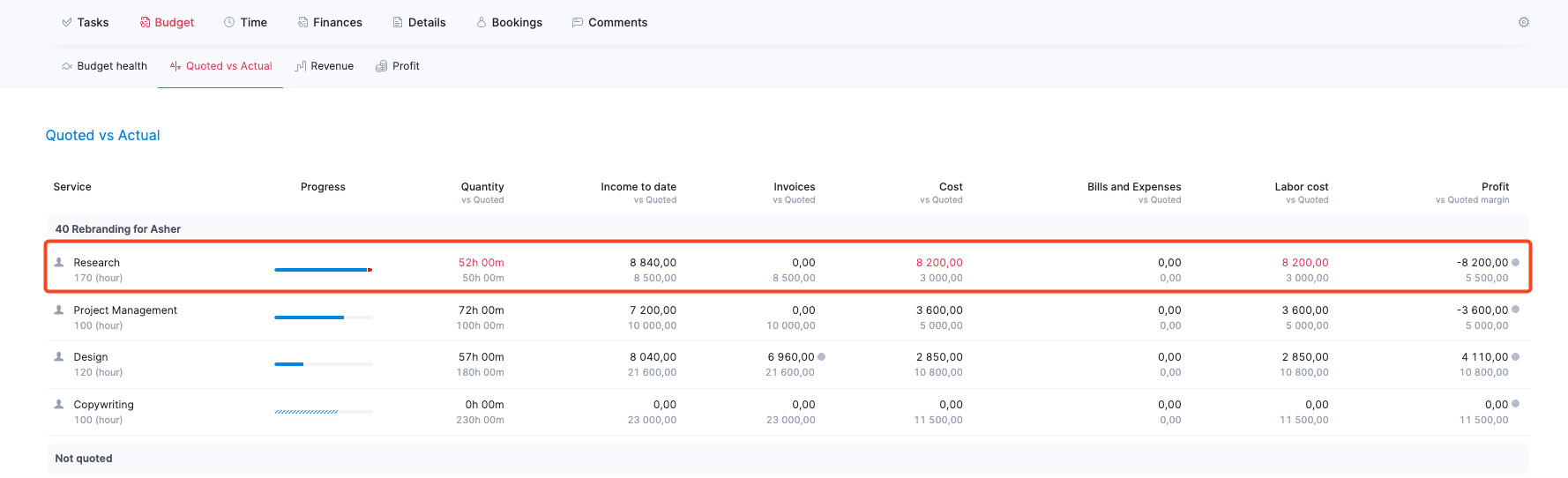Click the person icon beside Copywriting

(59, 404)
